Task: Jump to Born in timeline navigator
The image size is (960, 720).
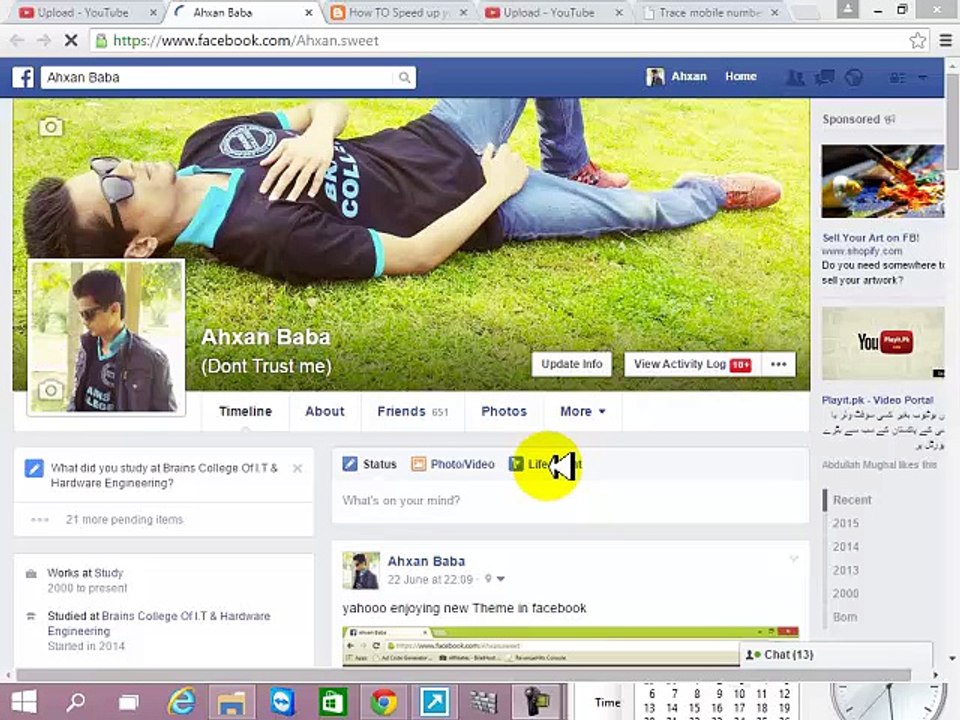Action: click(x=845, y=617)
